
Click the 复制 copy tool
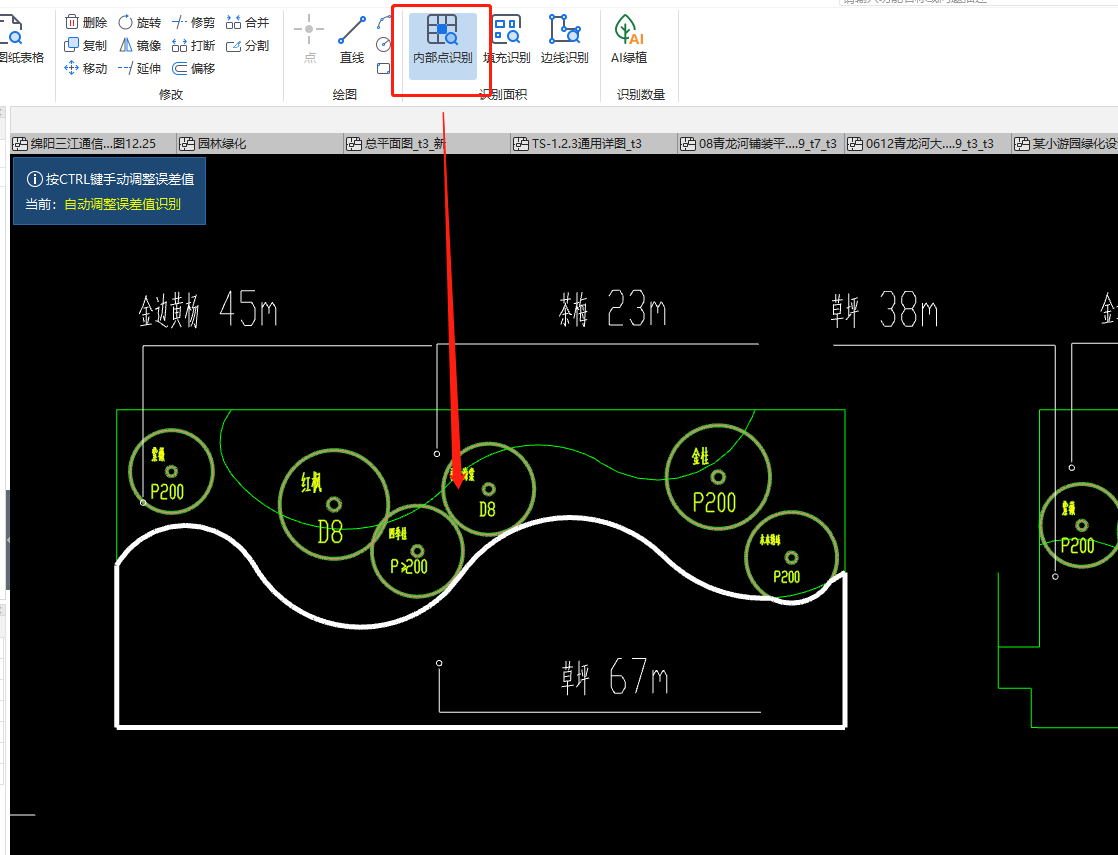(86, 45)
